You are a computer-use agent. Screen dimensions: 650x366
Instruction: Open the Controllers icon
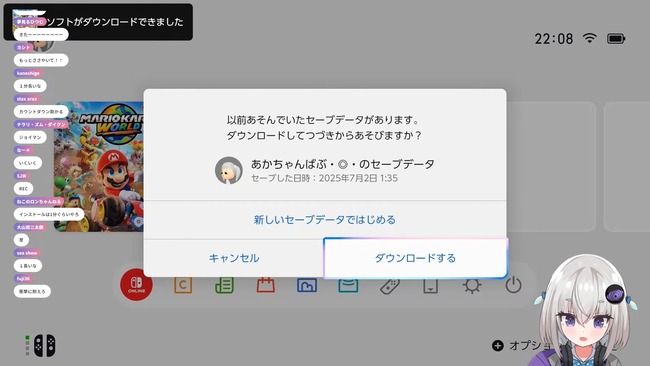coord(390,285)
